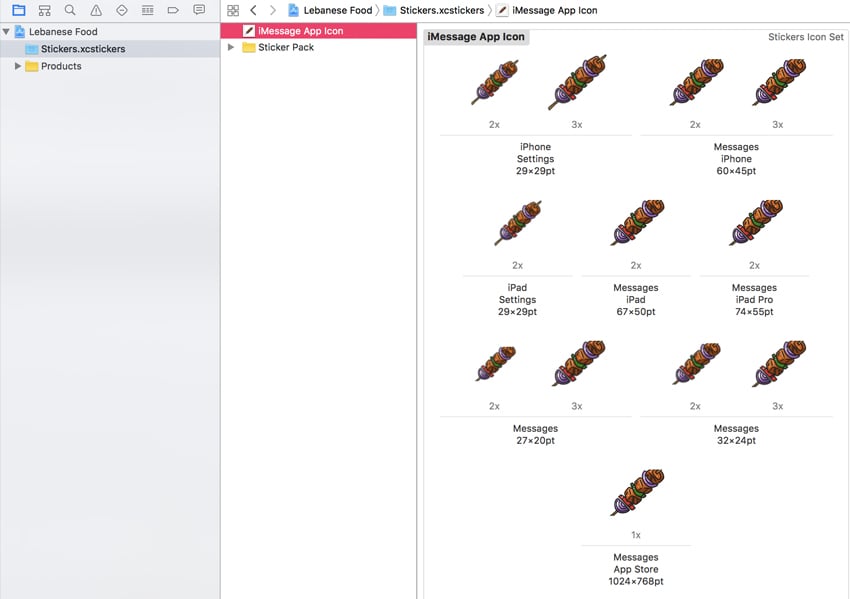Click iMessage App Icon breadcrumb item

coord(547,10)
